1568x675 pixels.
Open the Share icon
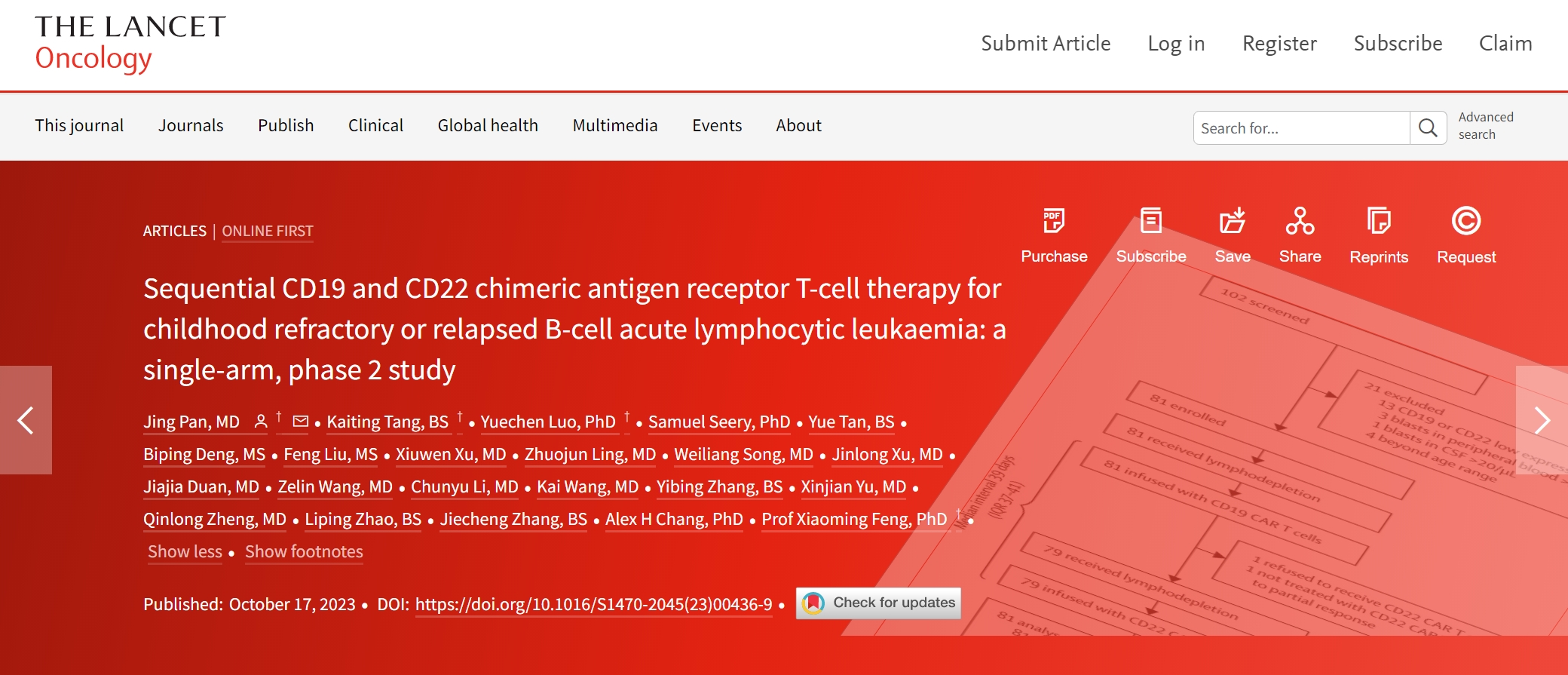pos(1300,221)
